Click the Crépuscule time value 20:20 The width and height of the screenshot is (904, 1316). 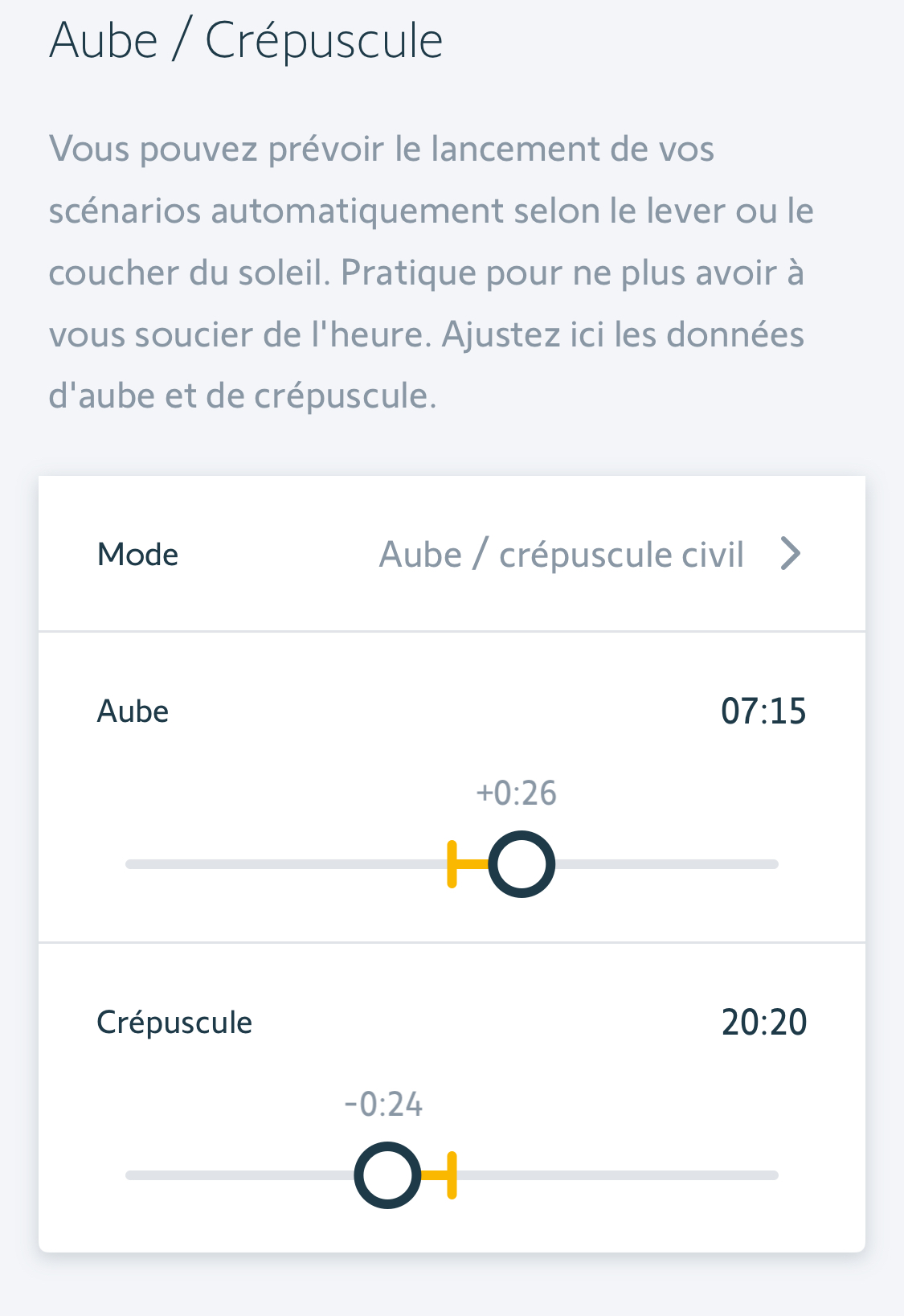pyautogui.click(x=763, y=1023)
